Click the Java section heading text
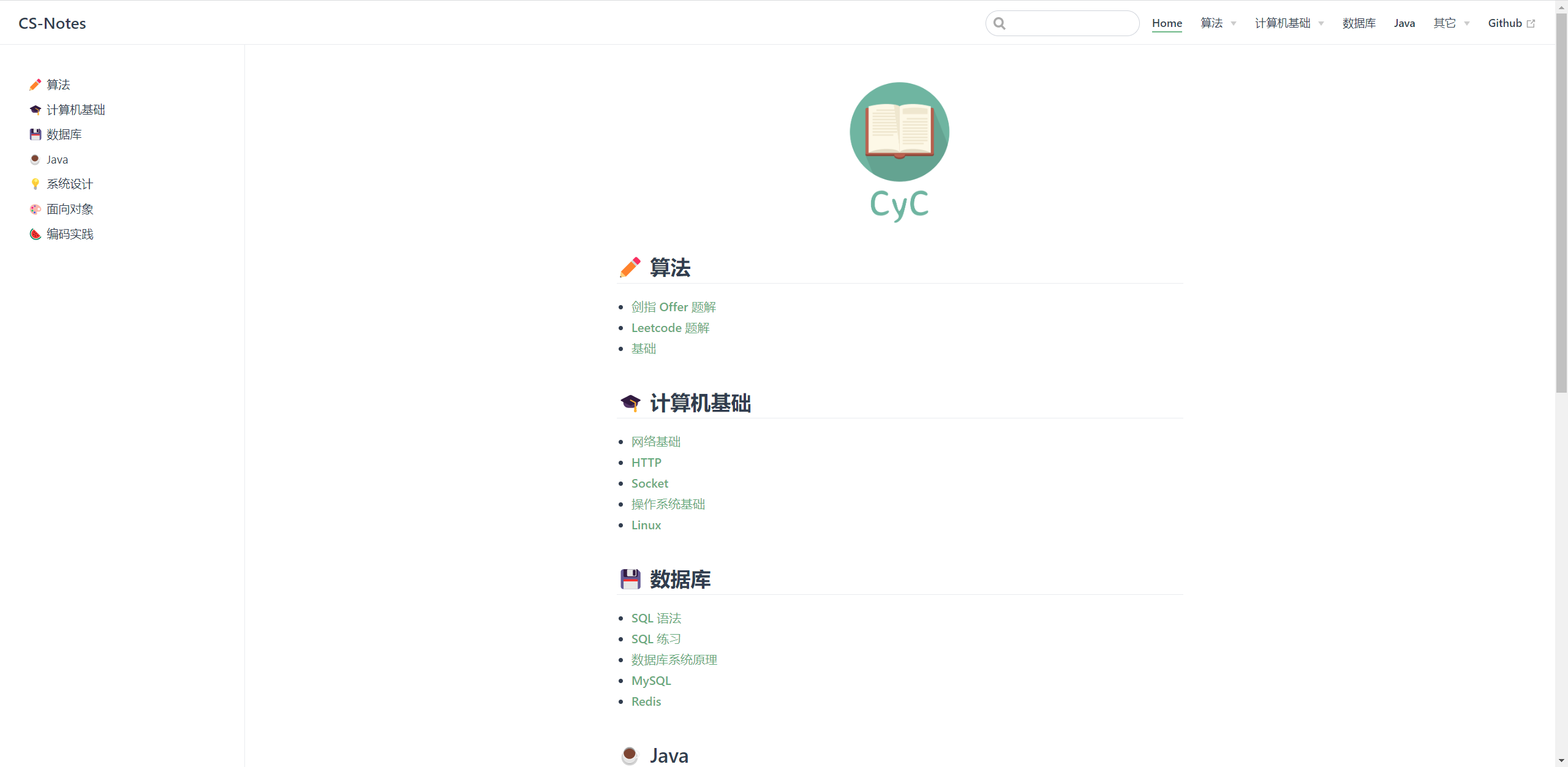The width and height of the screenshot is (1568, 767). 669,755
